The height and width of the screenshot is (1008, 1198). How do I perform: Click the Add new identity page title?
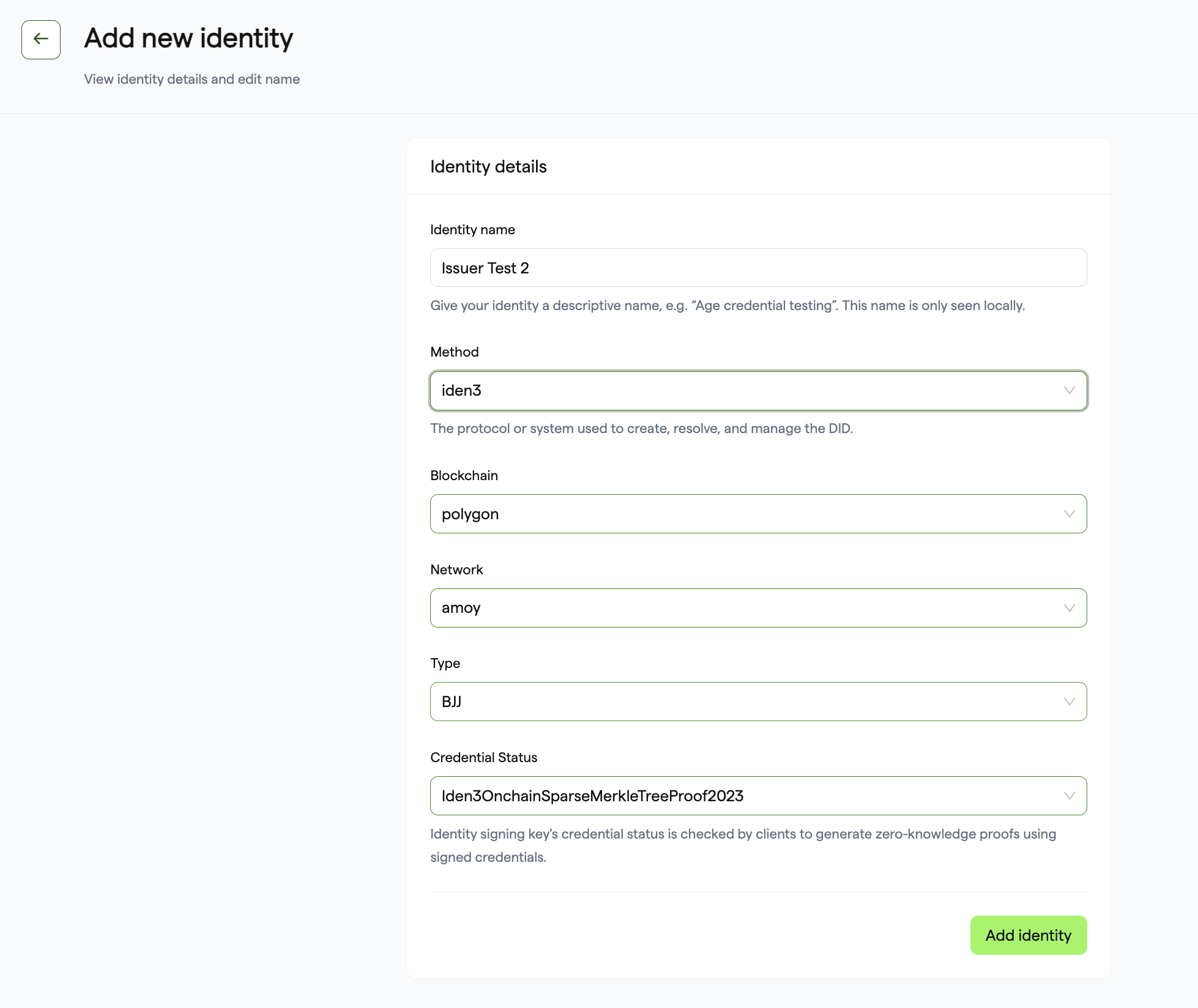[188, 38]
